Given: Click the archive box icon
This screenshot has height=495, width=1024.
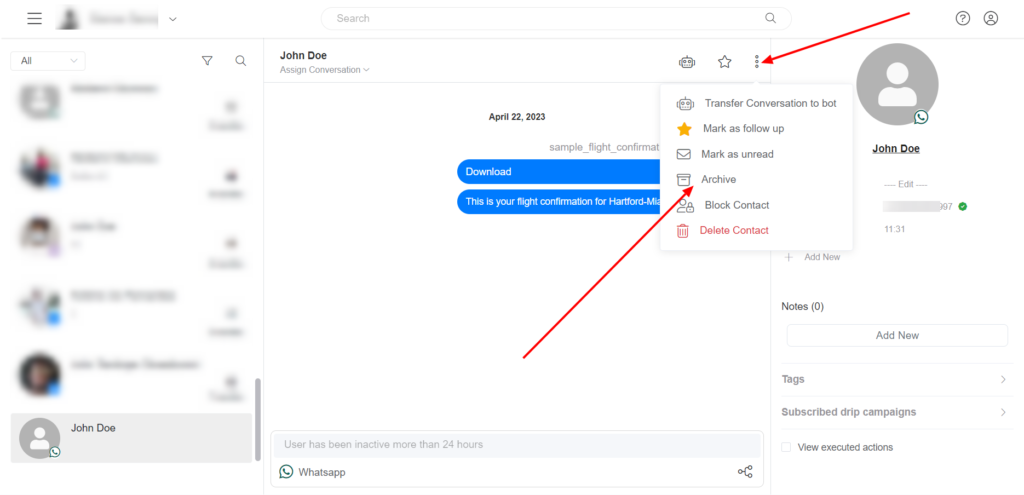Looking at the screenshot, I should pos(683,180).
